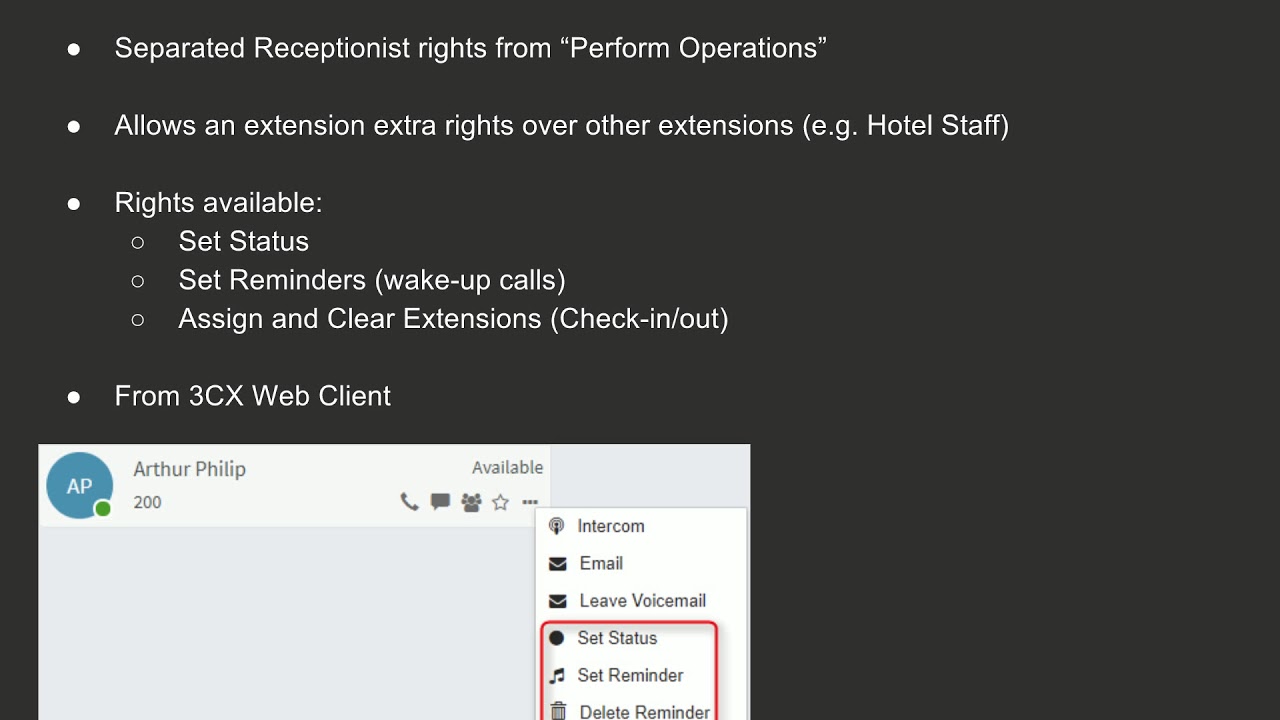The image size is (1280, 720).
Task: Select Set Reminder menu entry
Action: pos(630,675)
